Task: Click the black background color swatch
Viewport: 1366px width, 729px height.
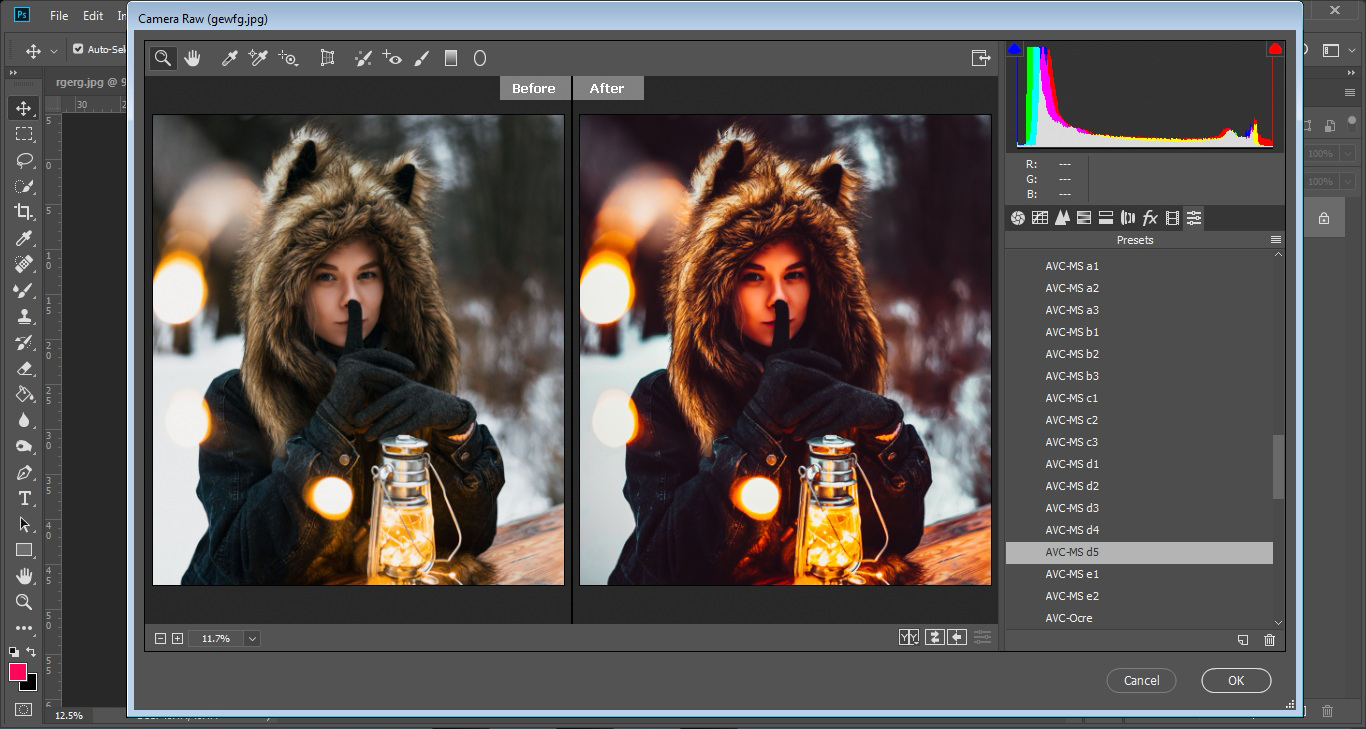Action: (x=31, y=684)
